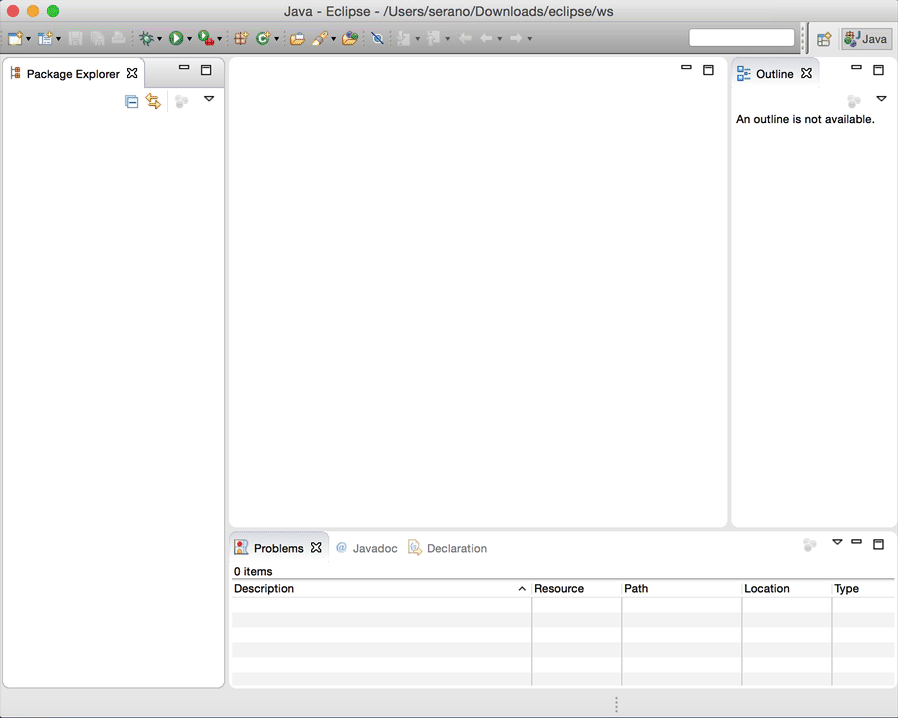Toggle Java perspective button
898x718 pixels.
[x=866, y=39]
